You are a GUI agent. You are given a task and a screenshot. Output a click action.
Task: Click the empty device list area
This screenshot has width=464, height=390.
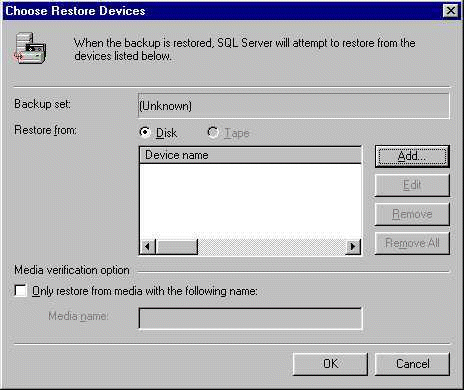(250, 201)
